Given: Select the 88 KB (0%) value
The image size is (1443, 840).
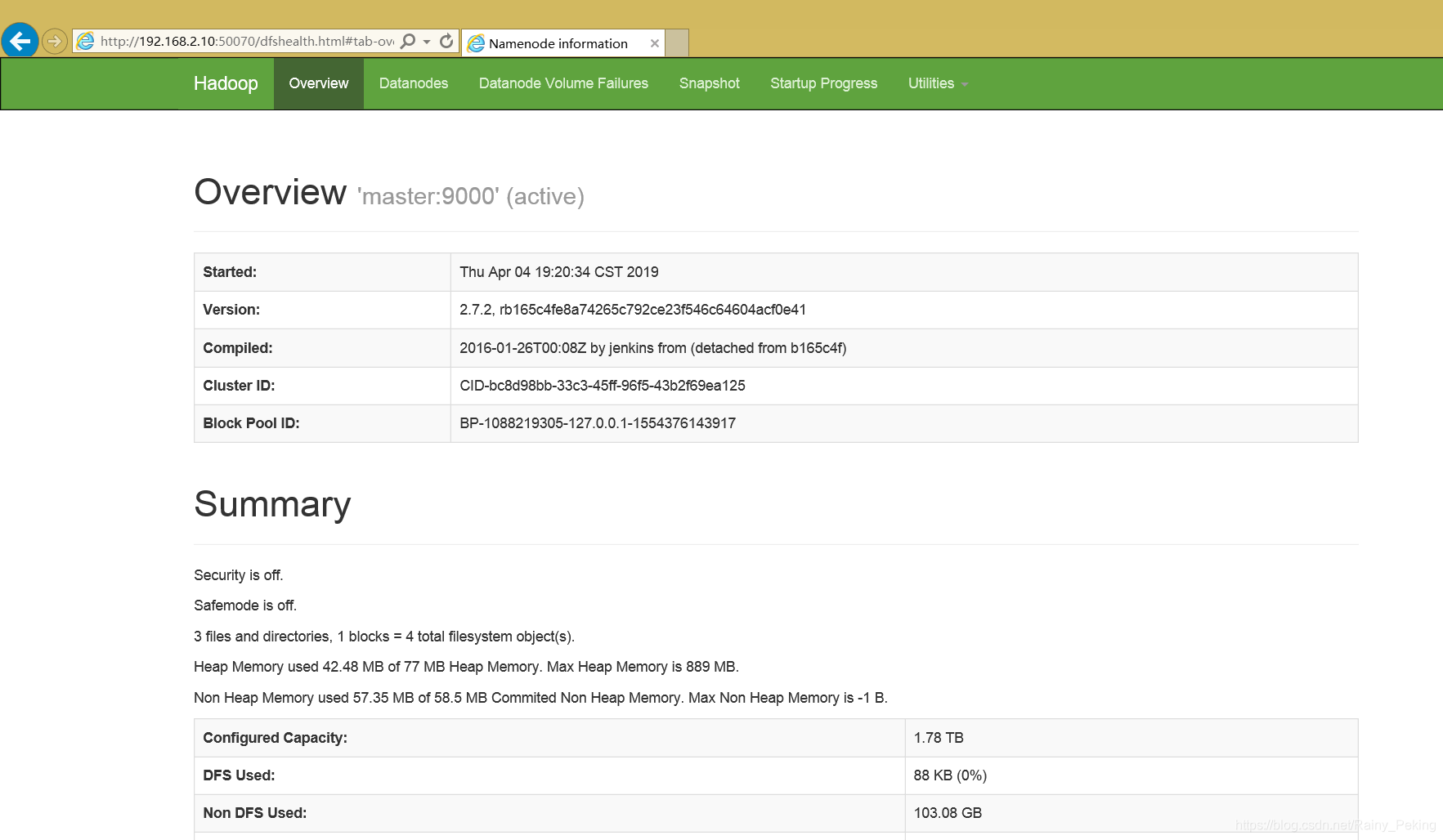Looking at the screenshot, I should tap(950, 775).
